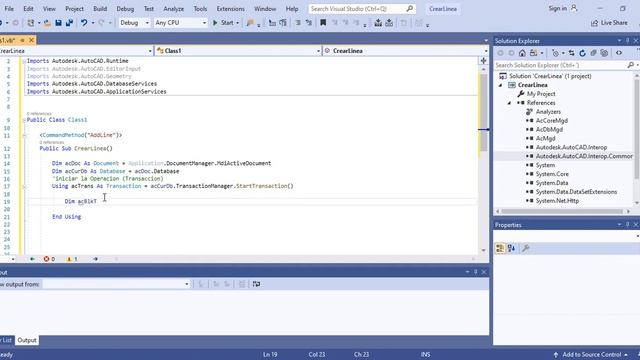Click the Save icon in toolbar
This screenshot has width=640, height=360.
click(x=58, y=23)
